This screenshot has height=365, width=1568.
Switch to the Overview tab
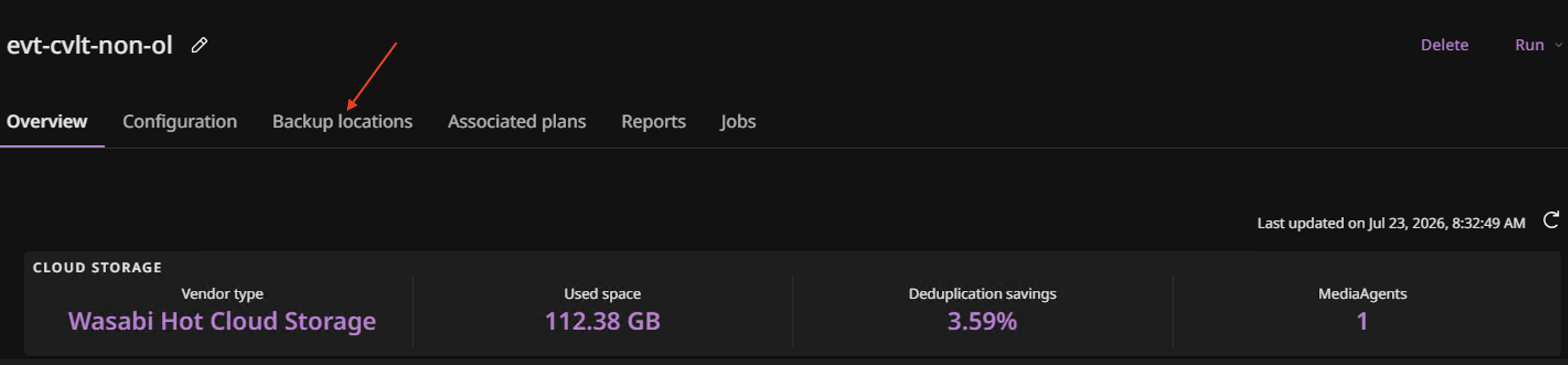[x=47, y=121]
